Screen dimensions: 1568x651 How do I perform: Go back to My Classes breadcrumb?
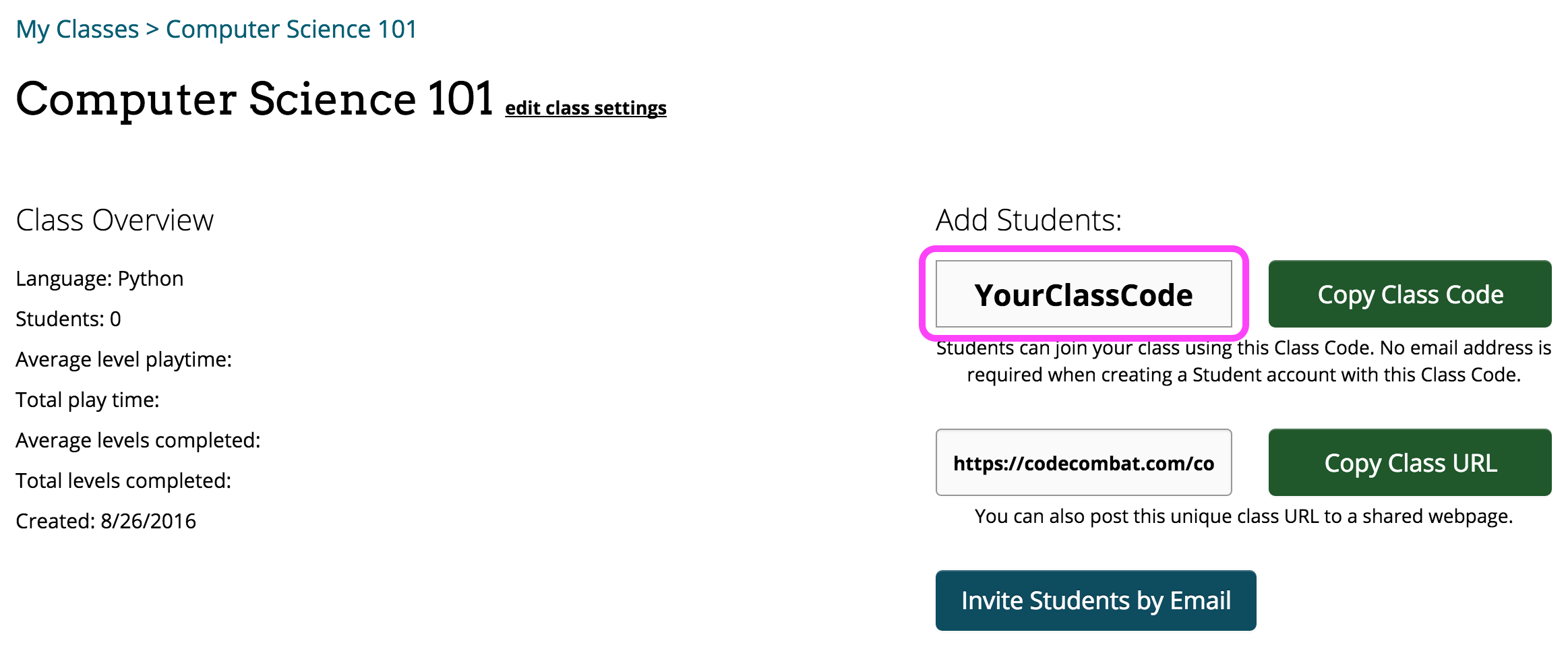coord(77,30)
